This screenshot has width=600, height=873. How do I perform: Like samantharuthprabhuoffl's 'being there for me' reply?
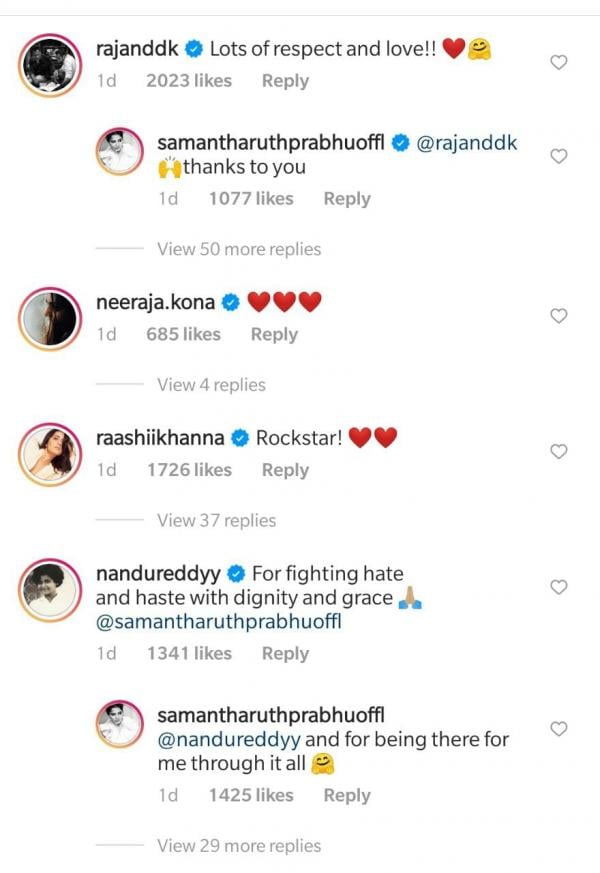[x=560, y=729]
